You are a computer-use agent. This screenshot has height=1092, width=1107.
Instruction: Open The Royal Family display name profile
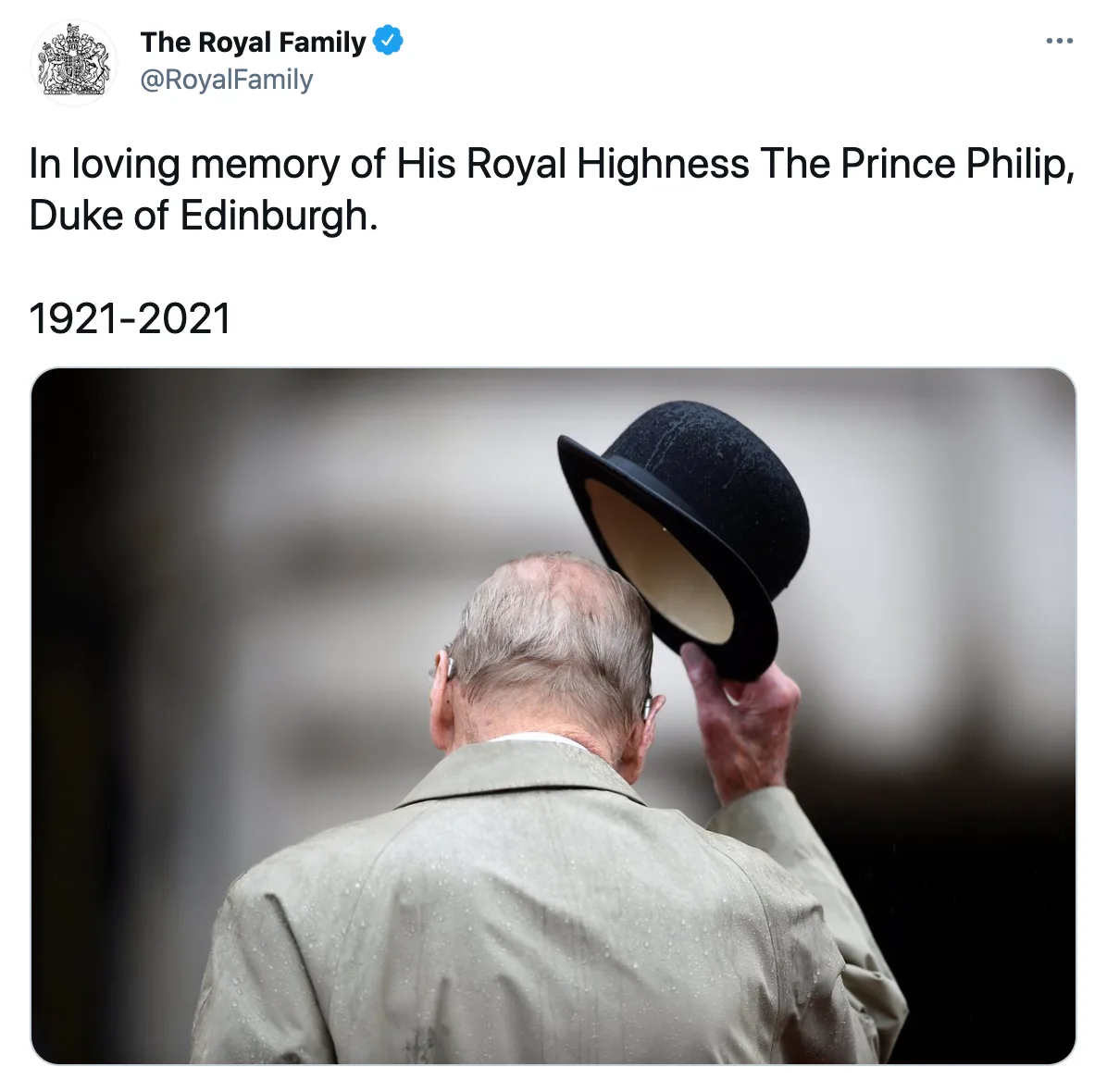[x=253, y=42]
